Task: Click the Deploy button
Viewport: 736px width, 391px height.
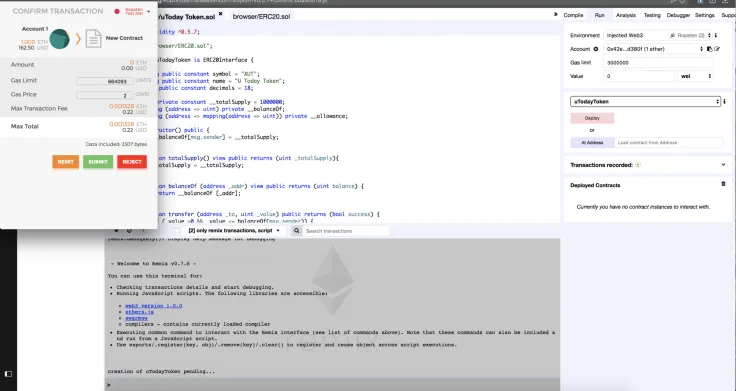Action: [592, 118]
